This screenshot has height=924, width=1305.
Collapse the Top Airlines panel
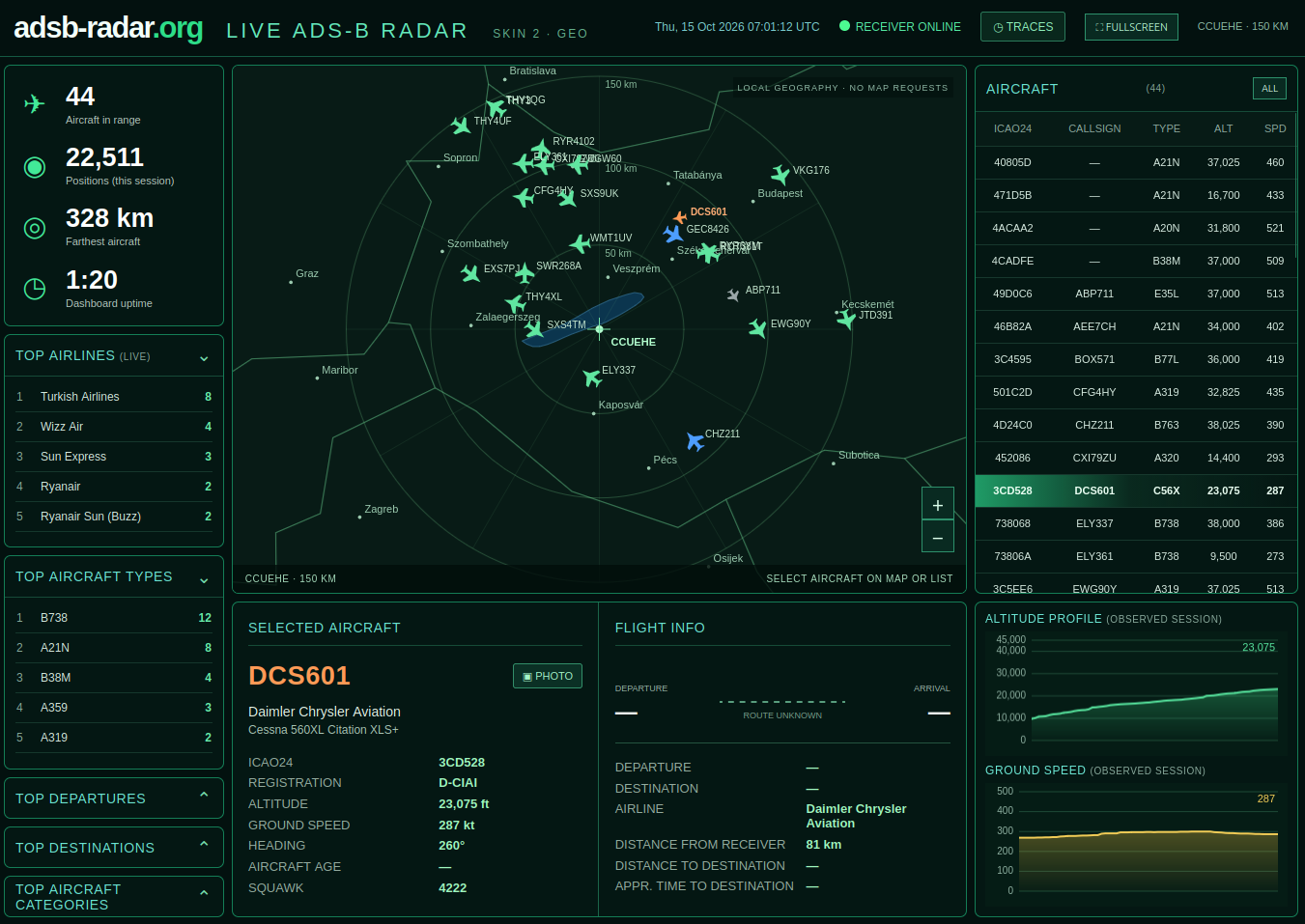click(204, 357)
